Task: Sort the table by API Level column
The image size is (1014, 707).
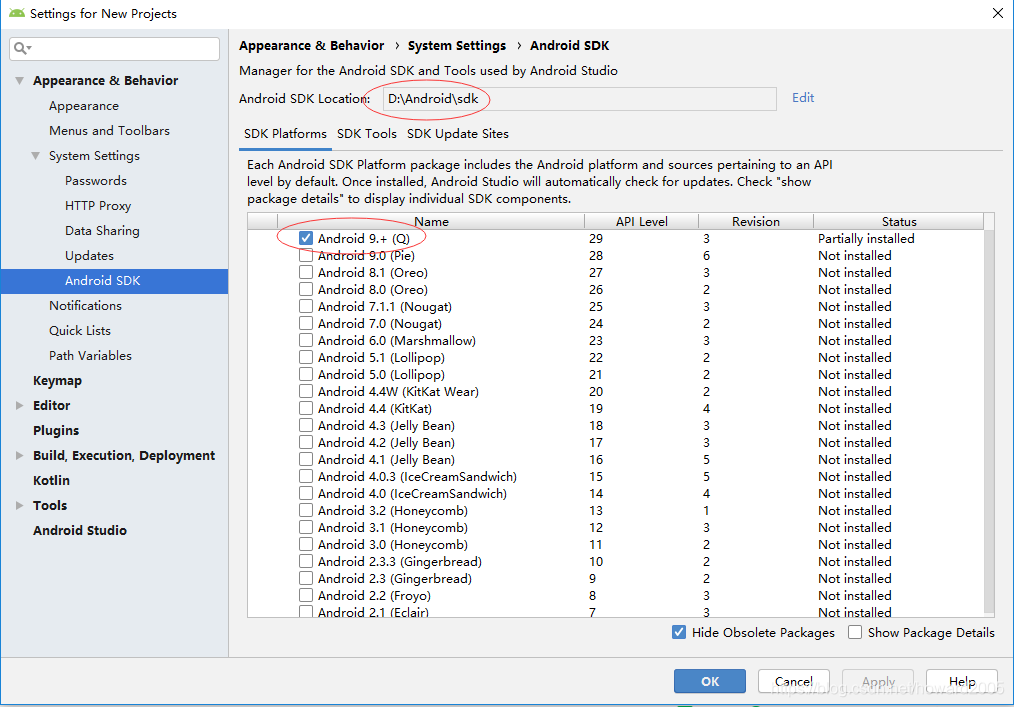Action: (642, 221)
